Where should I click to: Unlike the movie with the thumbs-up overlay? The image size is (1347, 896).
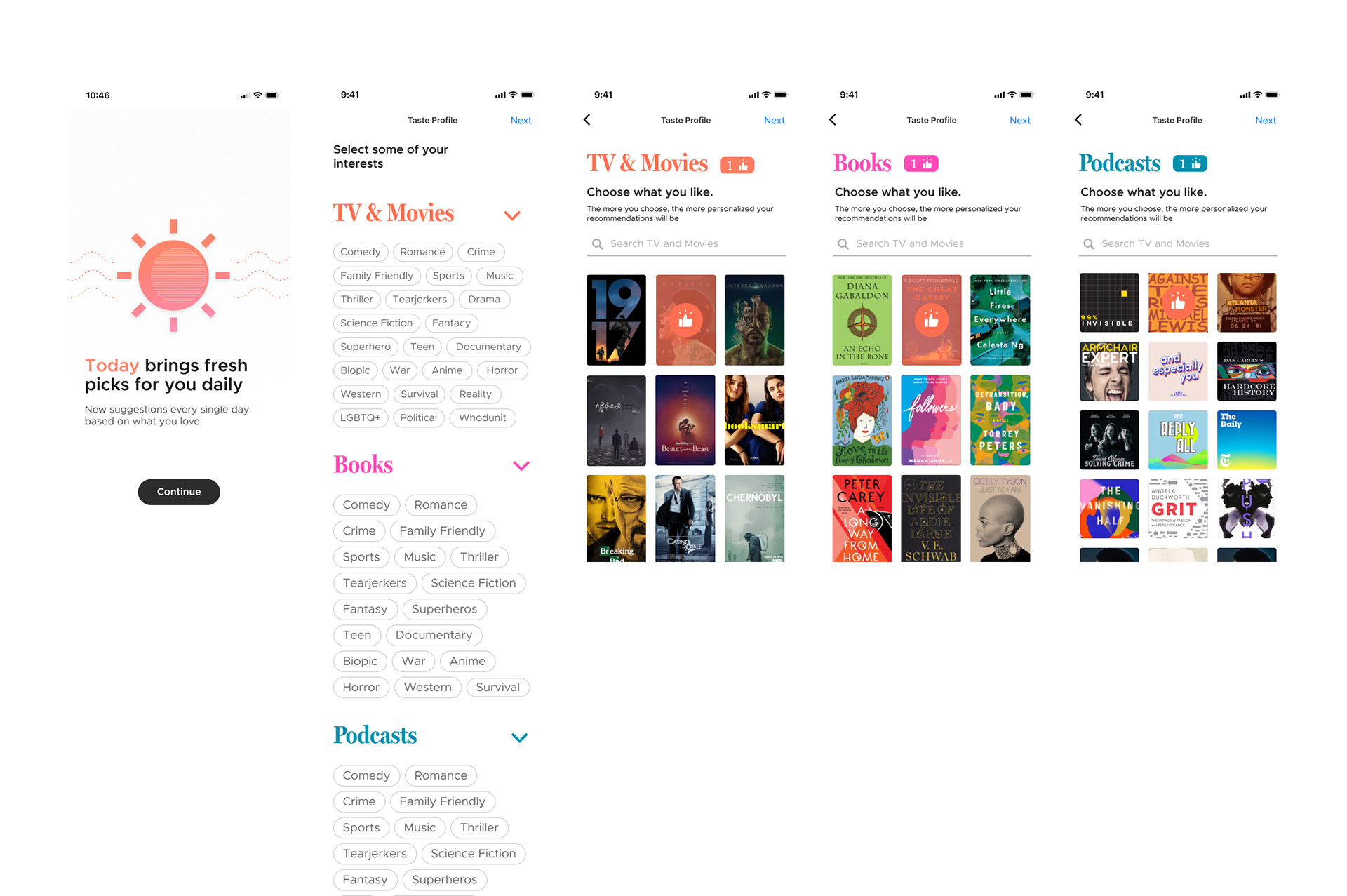[685, 320]
